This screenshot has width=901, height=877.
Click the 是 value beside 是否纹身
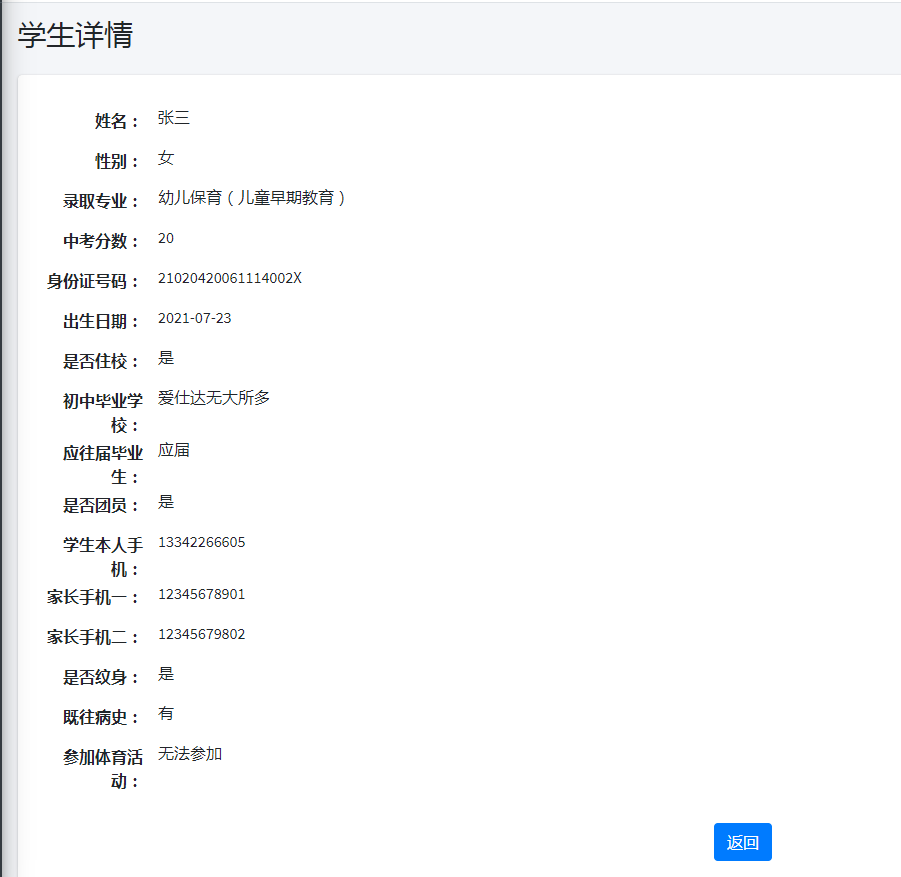(x=165, y=674)
